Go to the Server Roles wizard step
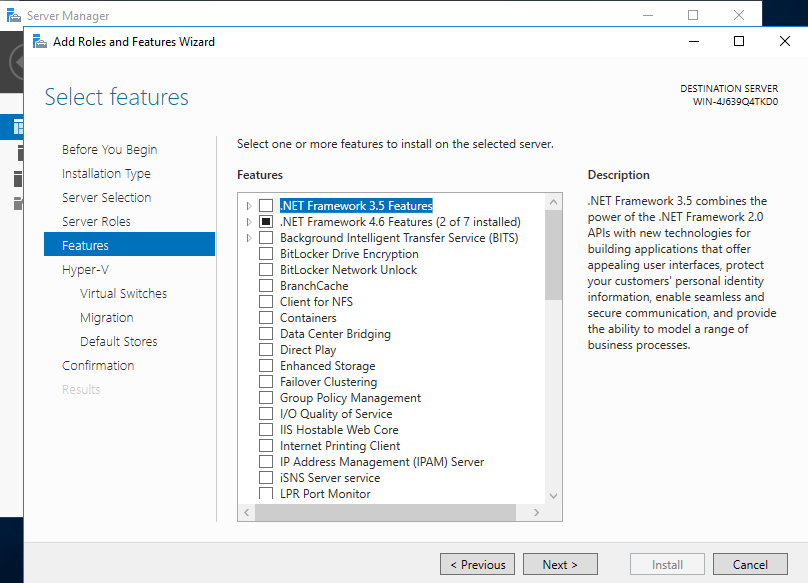 click(x=96, y=221)
